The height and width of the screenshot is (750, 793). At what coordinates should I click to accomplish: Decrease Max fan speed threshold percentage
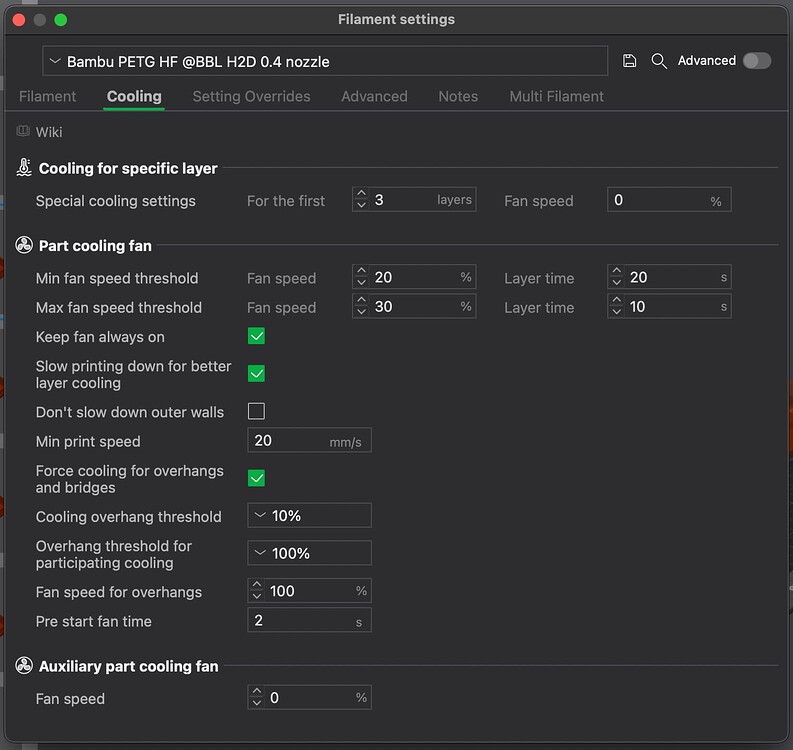pyautogui.click(x=361, y=312)
